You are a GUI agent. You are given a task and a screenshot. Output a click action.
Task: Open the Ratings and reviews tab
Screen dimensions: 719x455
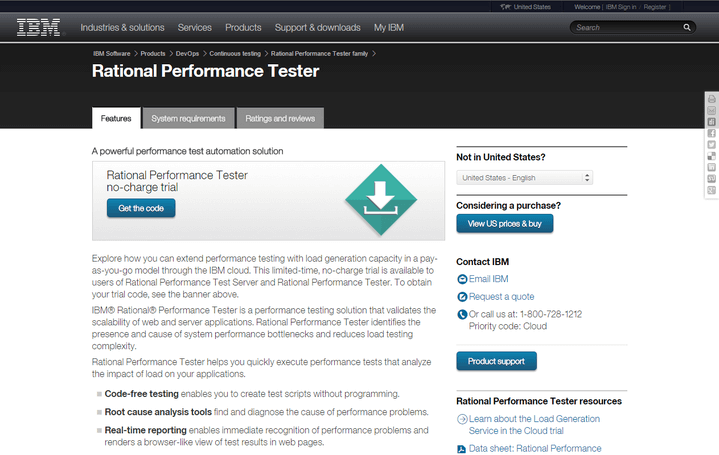[x=280, y=118]
